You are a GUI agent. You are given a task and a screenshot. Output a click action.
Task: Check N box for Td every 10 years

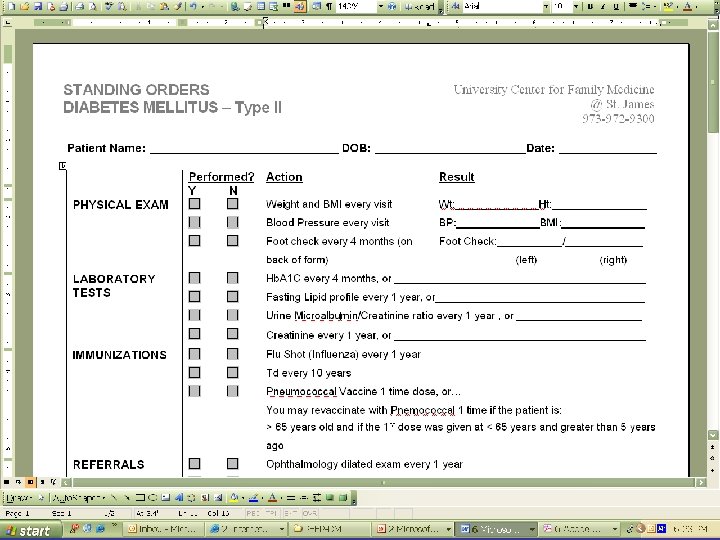[x=233, y=372]
